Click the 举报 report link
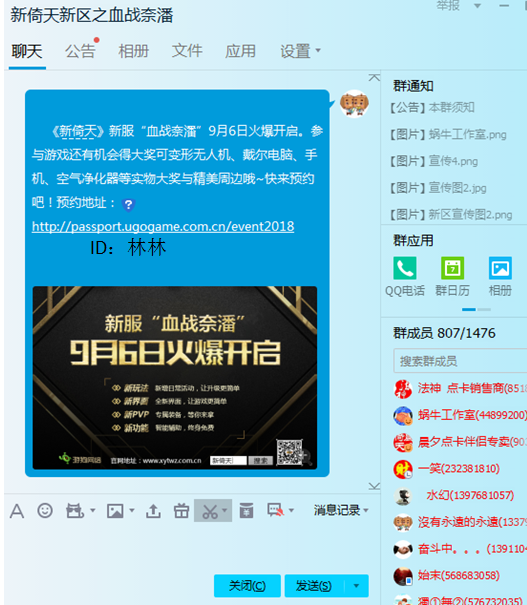 (x=448, y=5)
